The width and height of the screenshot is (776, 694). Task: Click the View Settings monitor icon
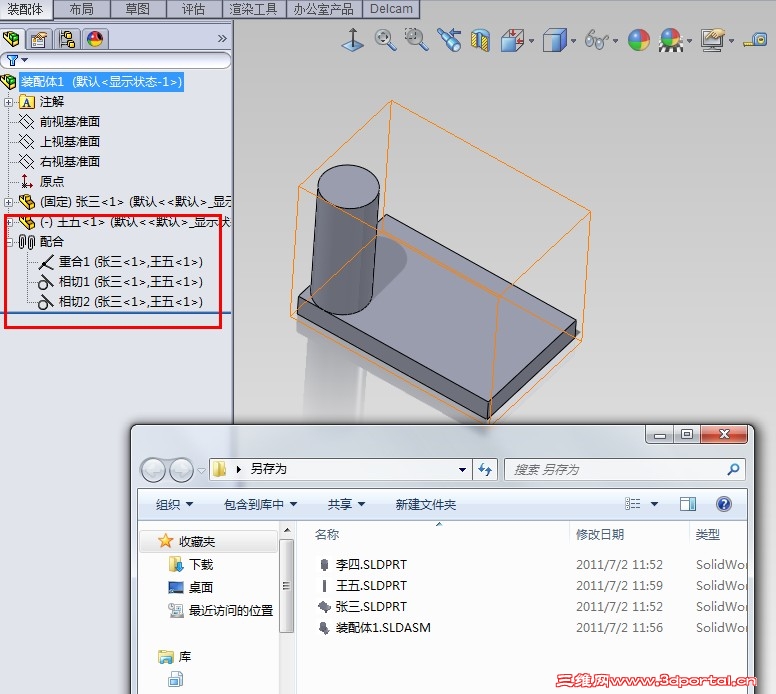[713, 40]
